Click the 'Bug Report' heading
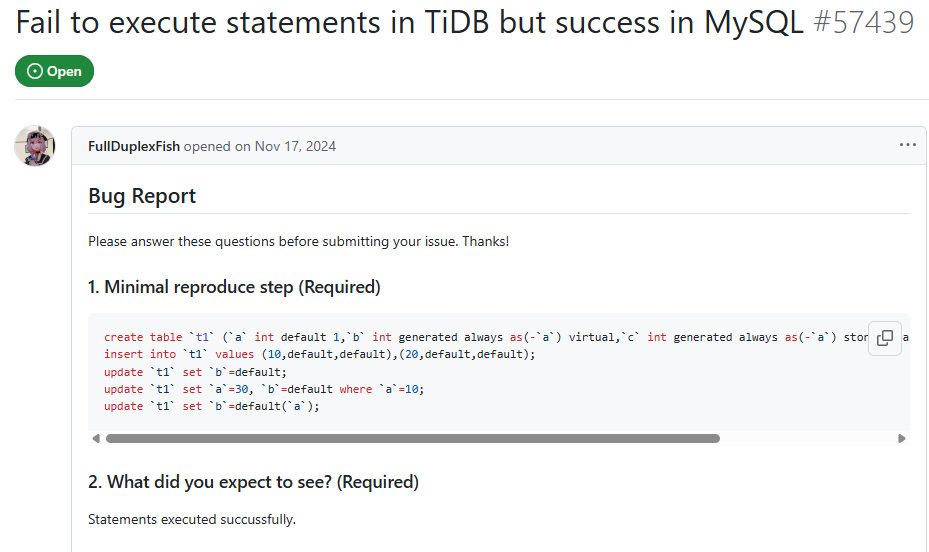 (x=142, y=196)
